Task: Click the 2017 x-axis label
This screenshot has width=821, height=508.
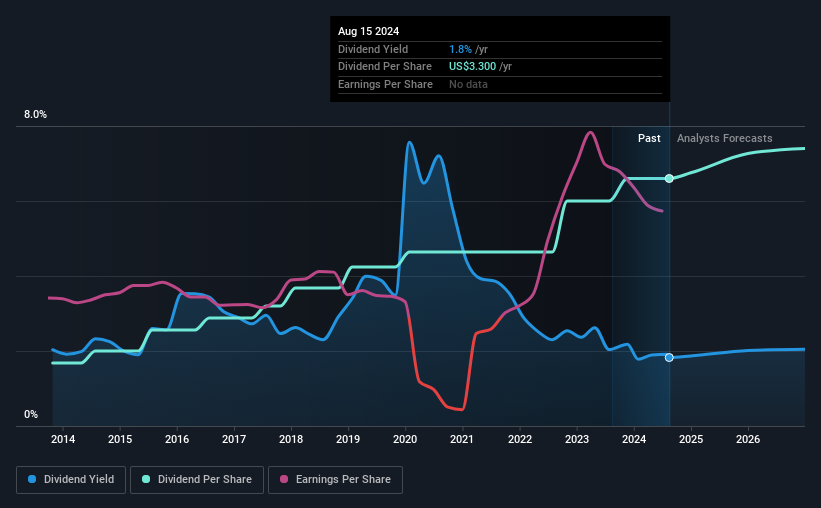Action: (234, 439)
